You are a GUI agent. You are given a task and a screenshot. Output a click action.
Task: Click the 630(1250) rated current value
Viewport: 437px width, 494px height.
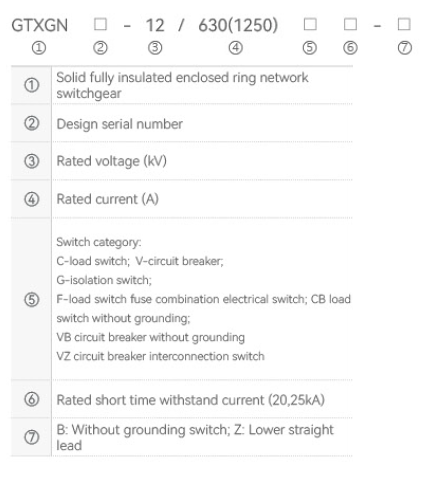(238, 25)
